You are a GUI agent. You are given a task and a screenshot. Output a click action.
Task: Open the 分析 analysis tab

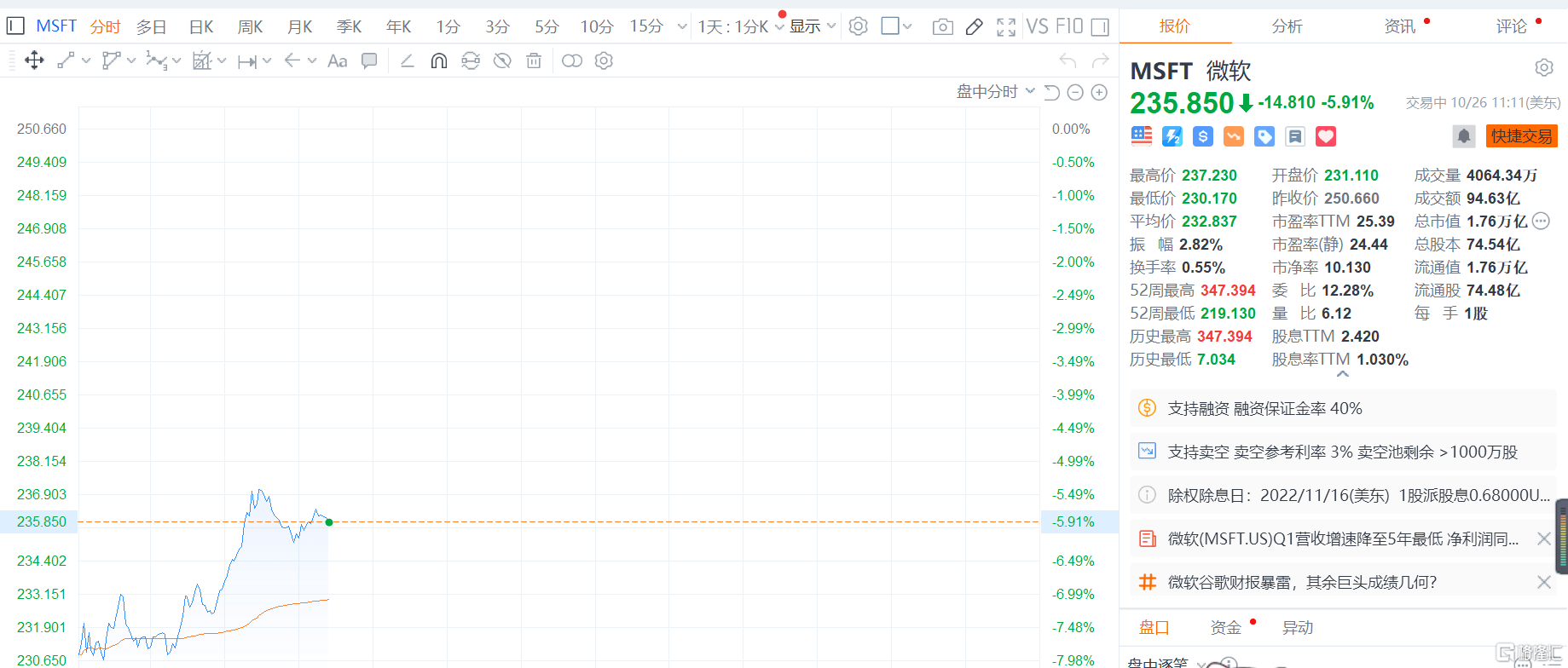1287,26
